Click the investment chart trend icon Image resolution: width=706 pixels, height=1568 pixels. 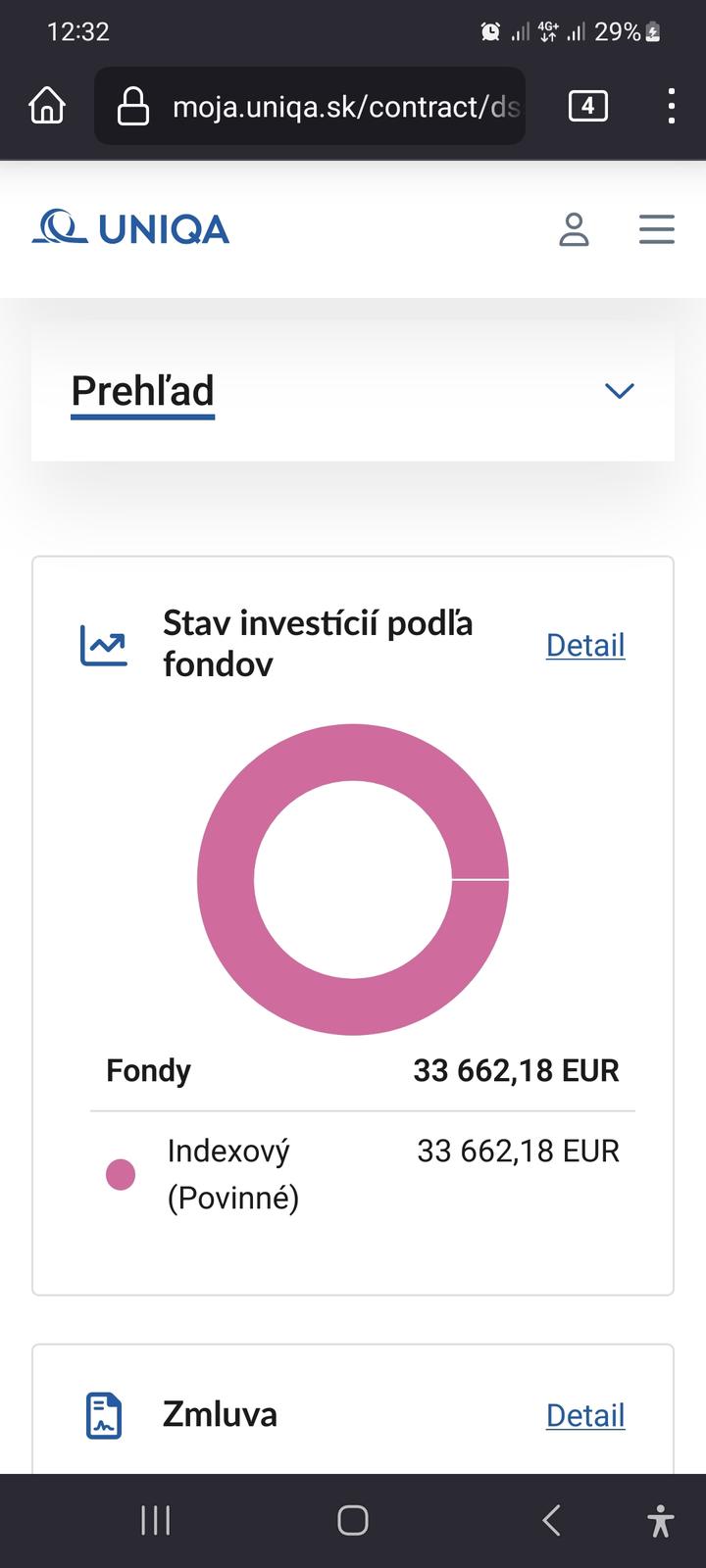[x=104, y=646]
